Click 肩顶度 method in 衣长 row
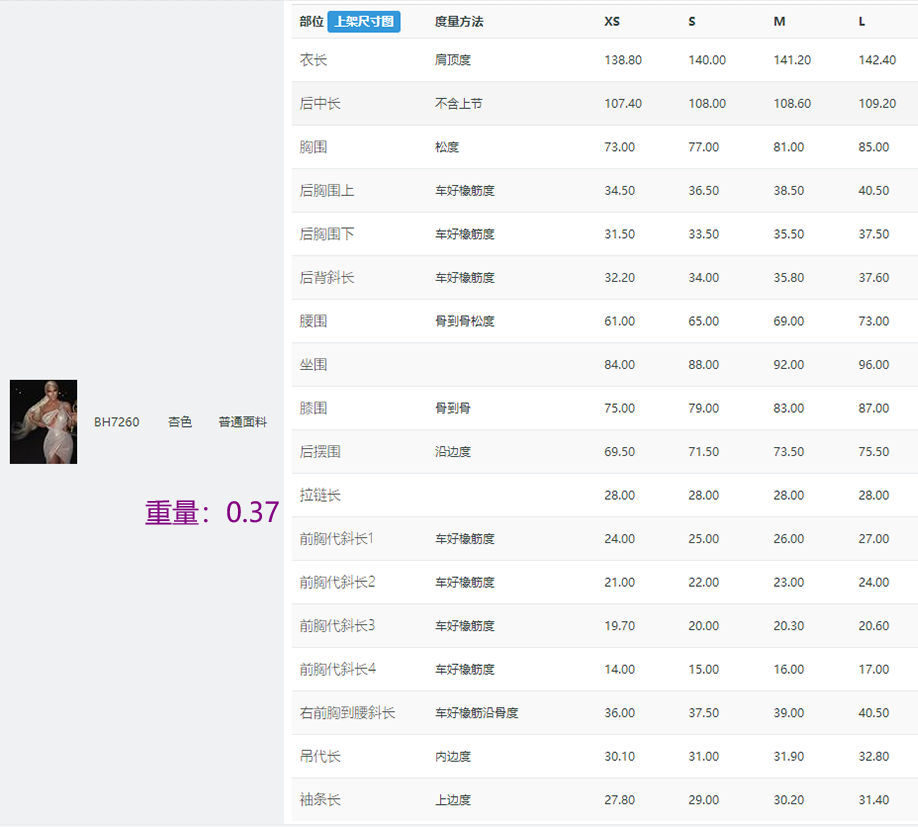Screen dimensions: 918x827 pos(453,60)
